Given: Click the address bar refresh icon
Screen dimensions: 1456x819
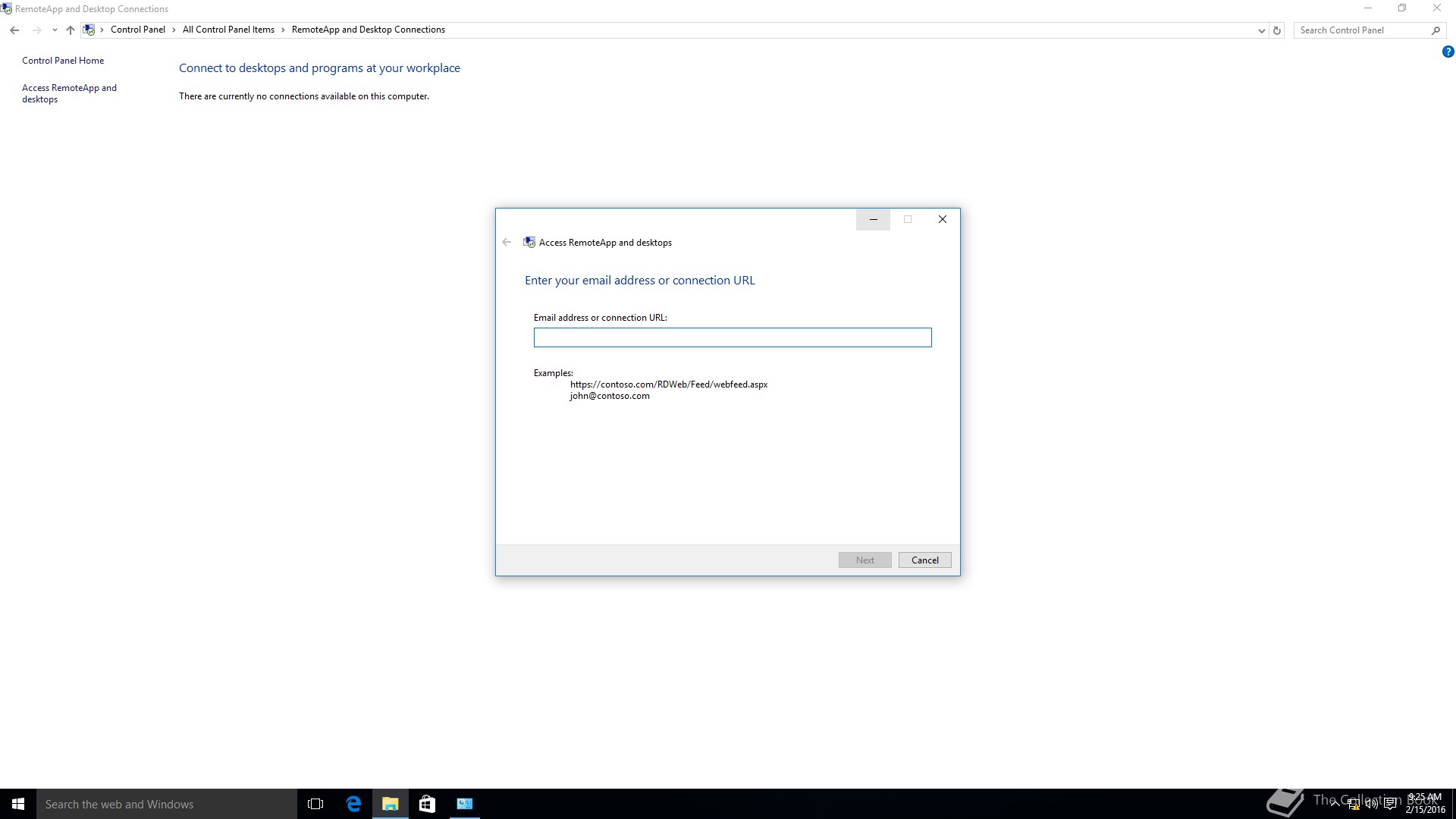Looking at the screenshot, I should (1277, 30).
